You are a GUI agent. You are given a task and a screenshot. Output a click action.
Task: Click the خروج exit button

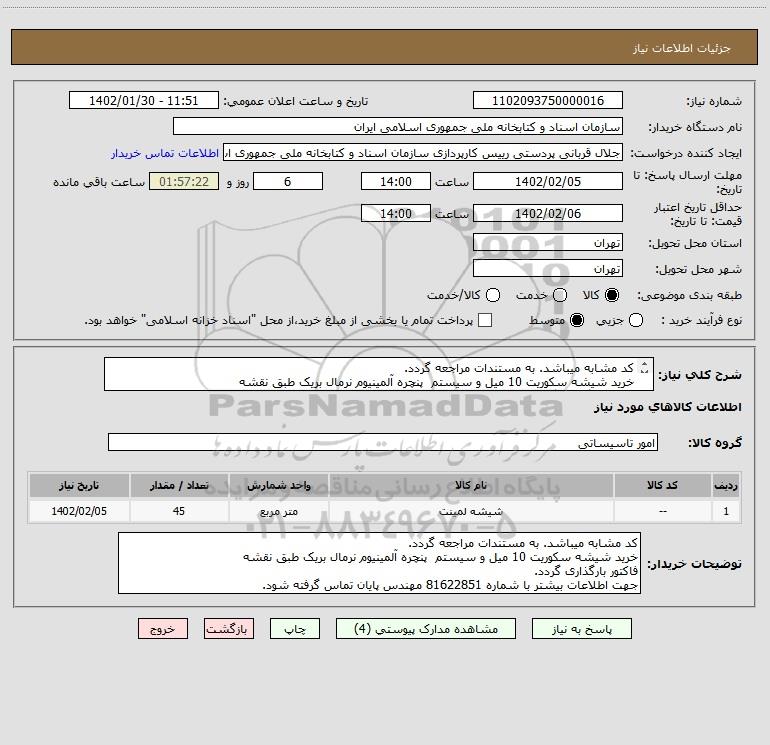click(163, 629)
